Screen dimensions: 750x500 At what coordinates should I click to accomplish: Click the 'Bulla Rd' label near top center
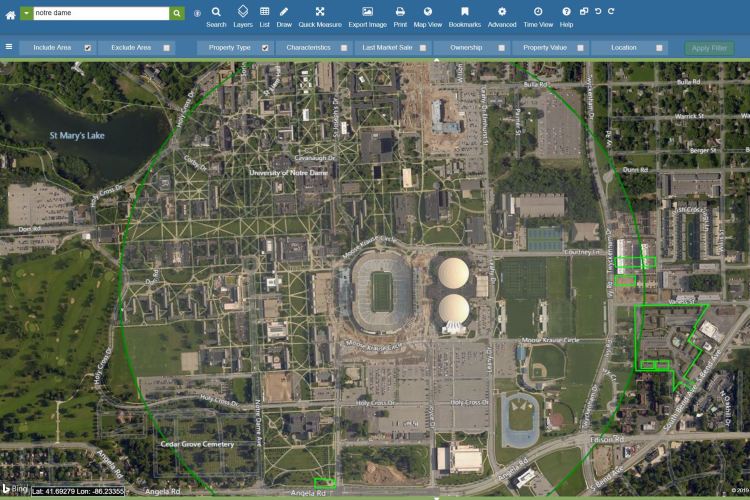535,85
